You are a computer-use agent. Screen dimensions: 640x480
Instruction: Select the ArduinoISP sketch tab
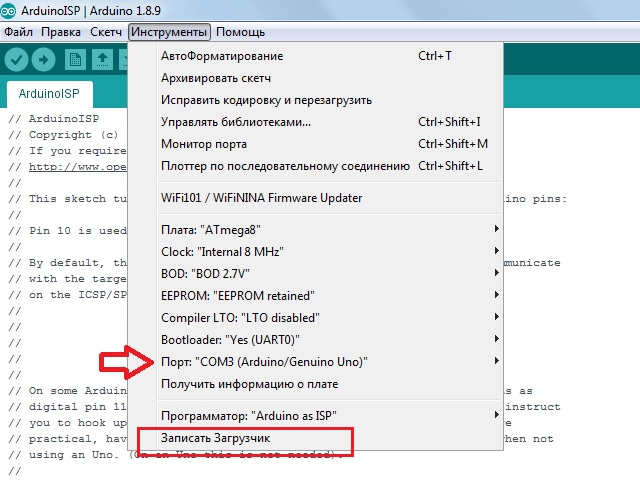coord(49,94)
